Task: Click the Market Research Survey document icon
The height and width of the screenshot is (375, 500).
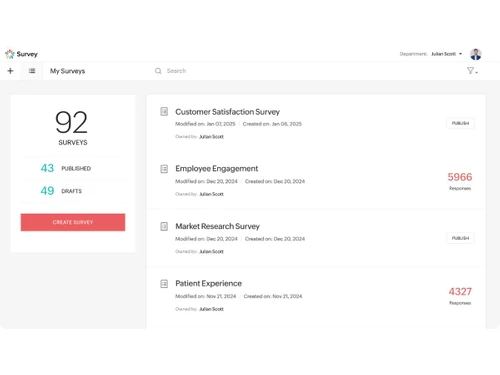Action: tap(164, 226)
